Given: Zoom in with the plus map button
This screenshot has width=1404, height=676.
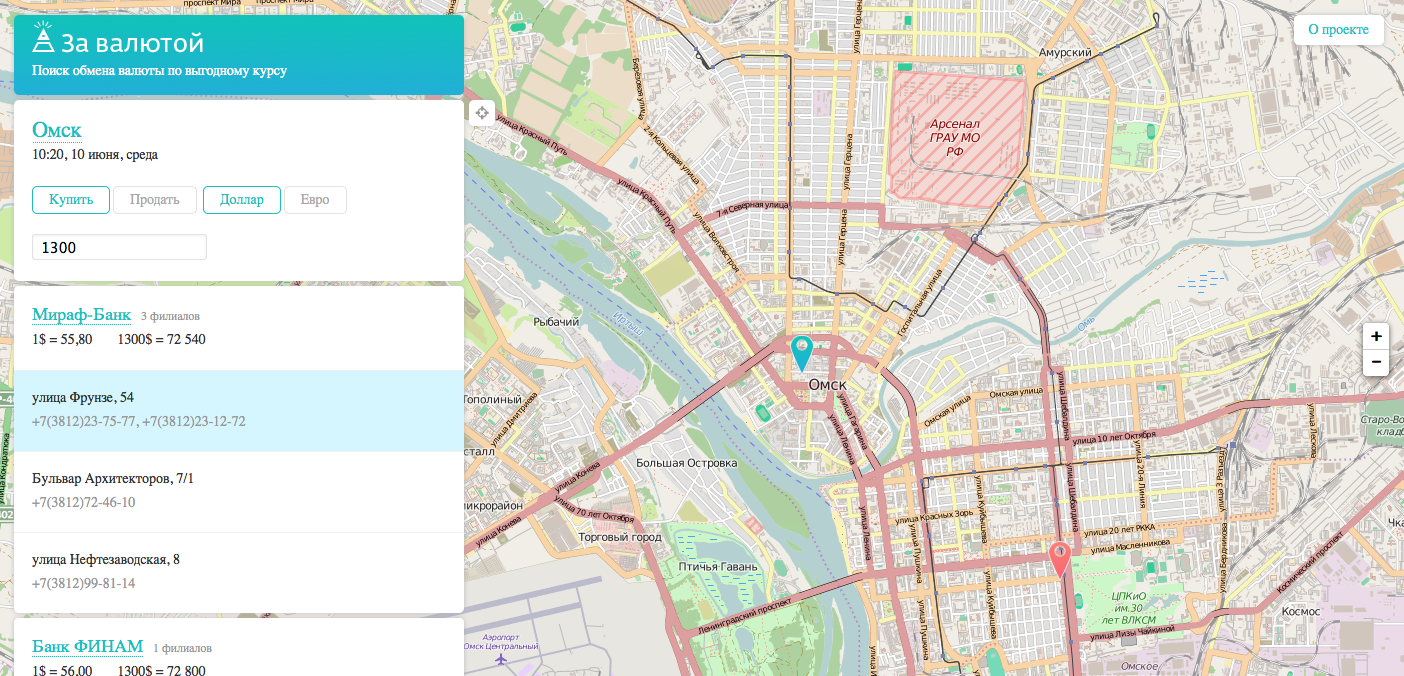Looking at the screenshot, I should (x=1376, y=337).
